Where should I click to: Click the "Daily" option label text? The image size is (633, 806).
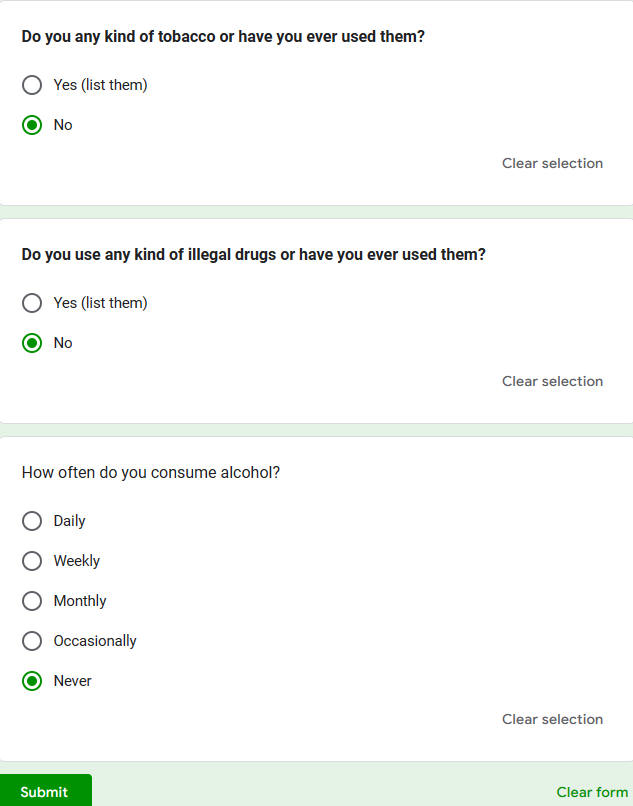70,521
